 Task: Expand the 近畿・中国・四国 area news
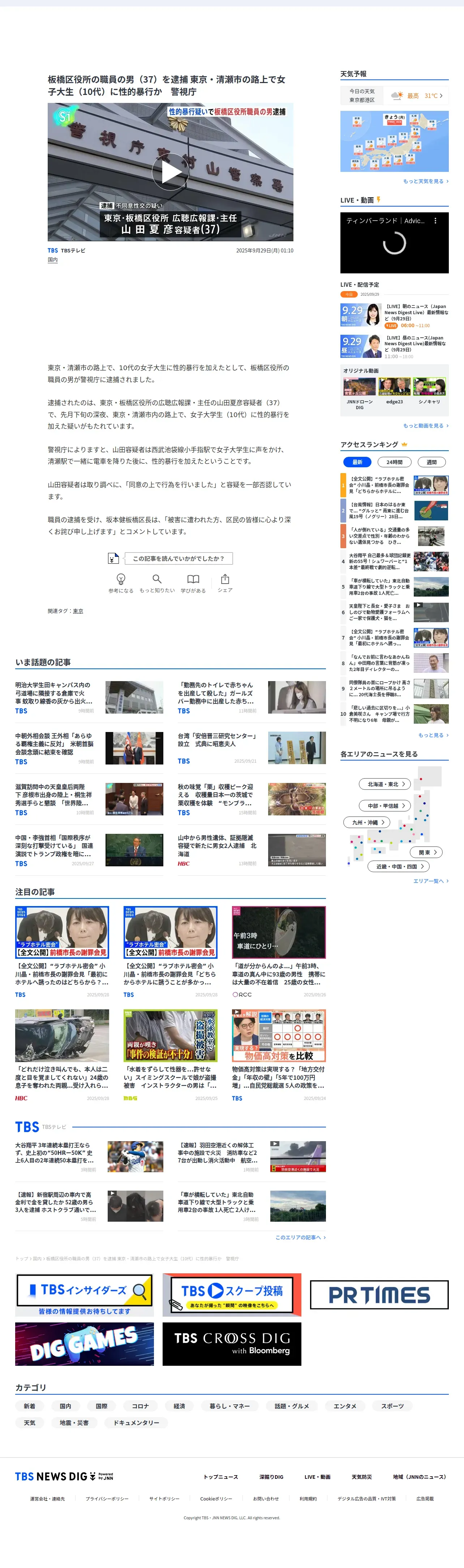point(399,866)
